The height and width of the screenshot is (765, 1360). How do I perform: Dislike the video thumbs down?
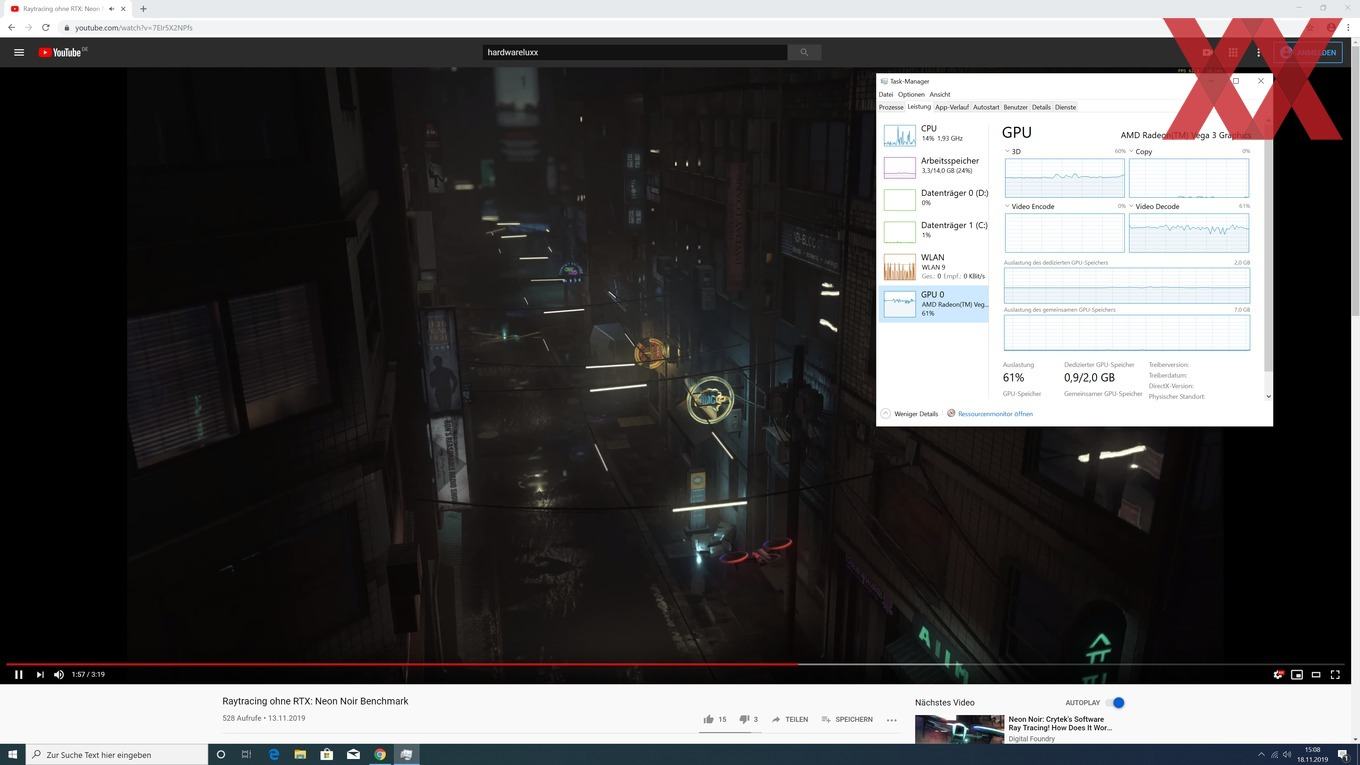[x=748, y=719]
